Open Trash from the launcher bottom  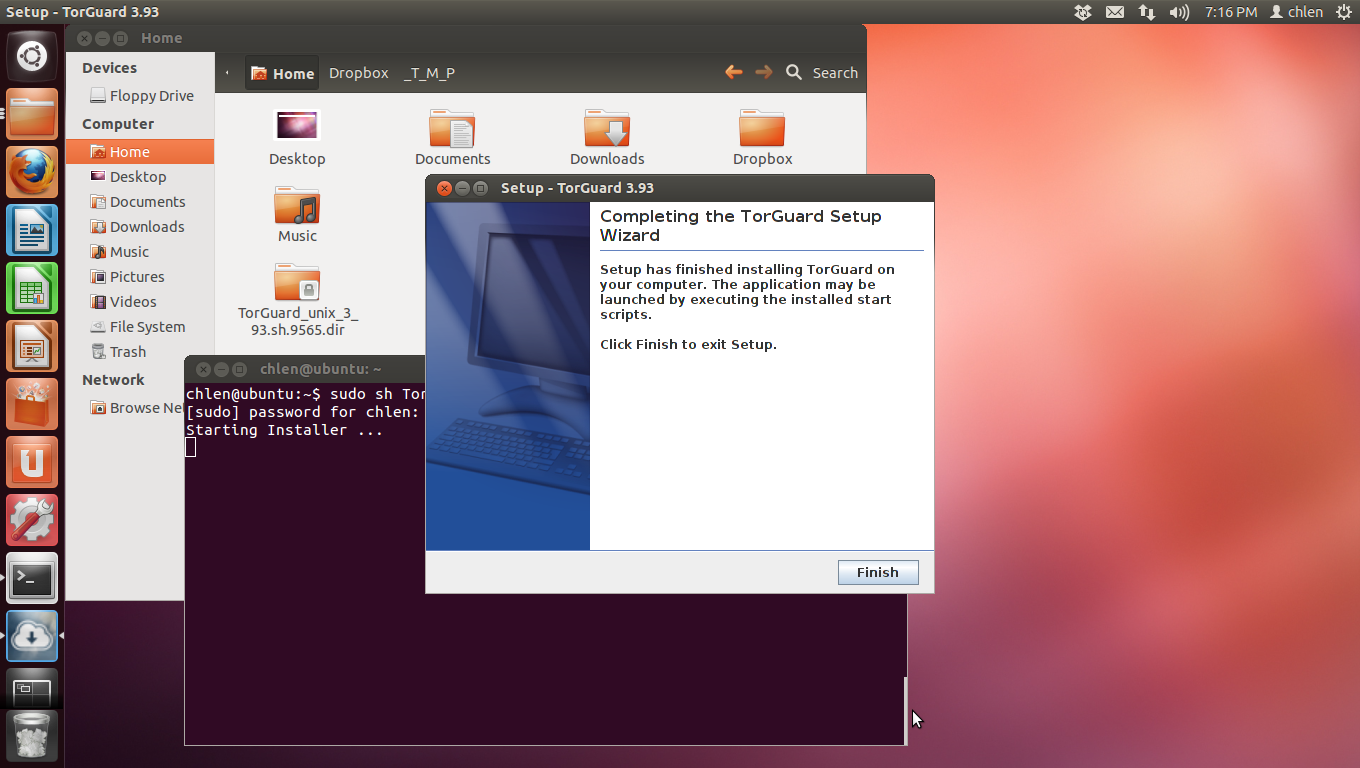coord(32,736)
